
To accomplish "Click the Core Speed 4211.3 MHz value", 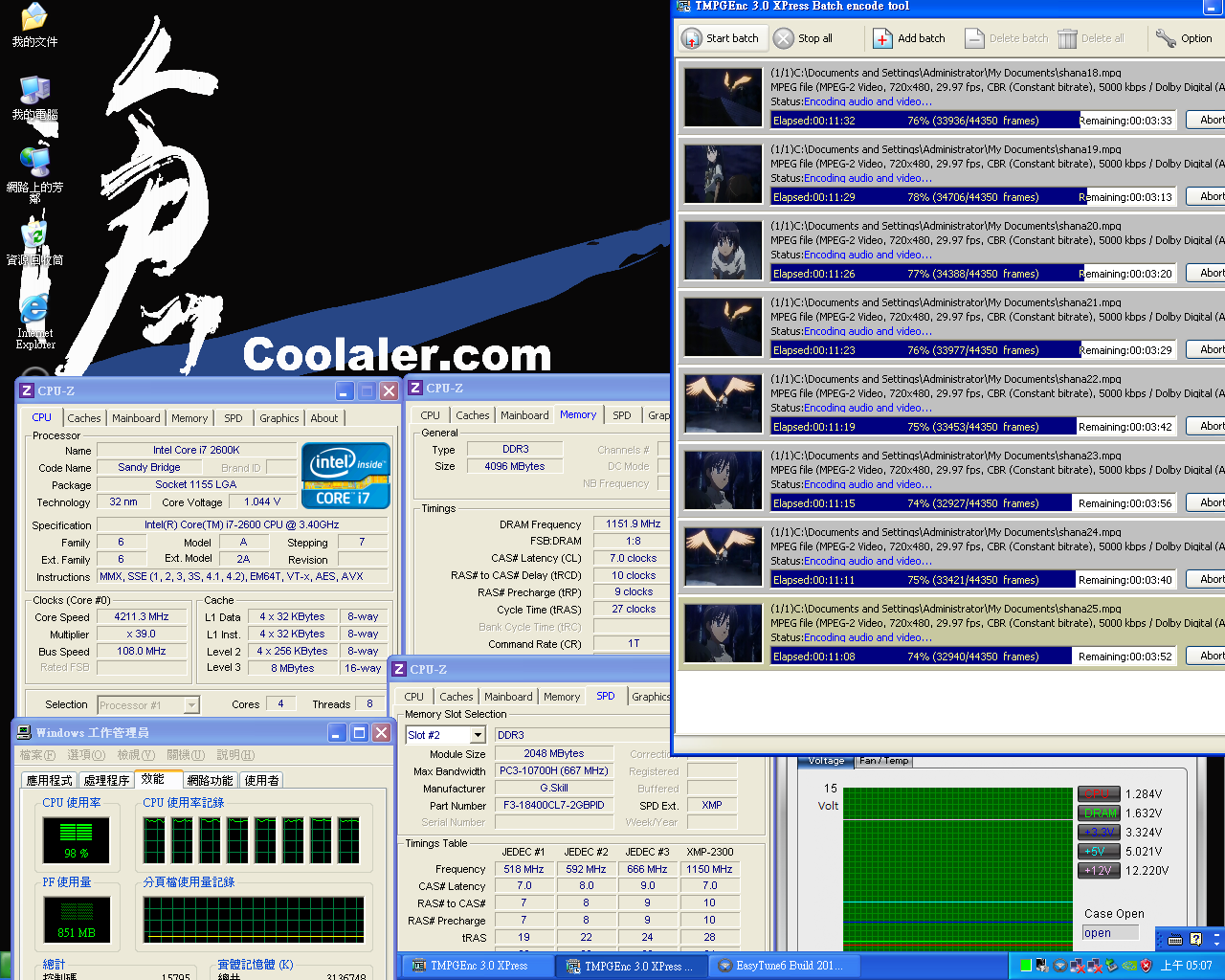I will click(x=142, y=616).
